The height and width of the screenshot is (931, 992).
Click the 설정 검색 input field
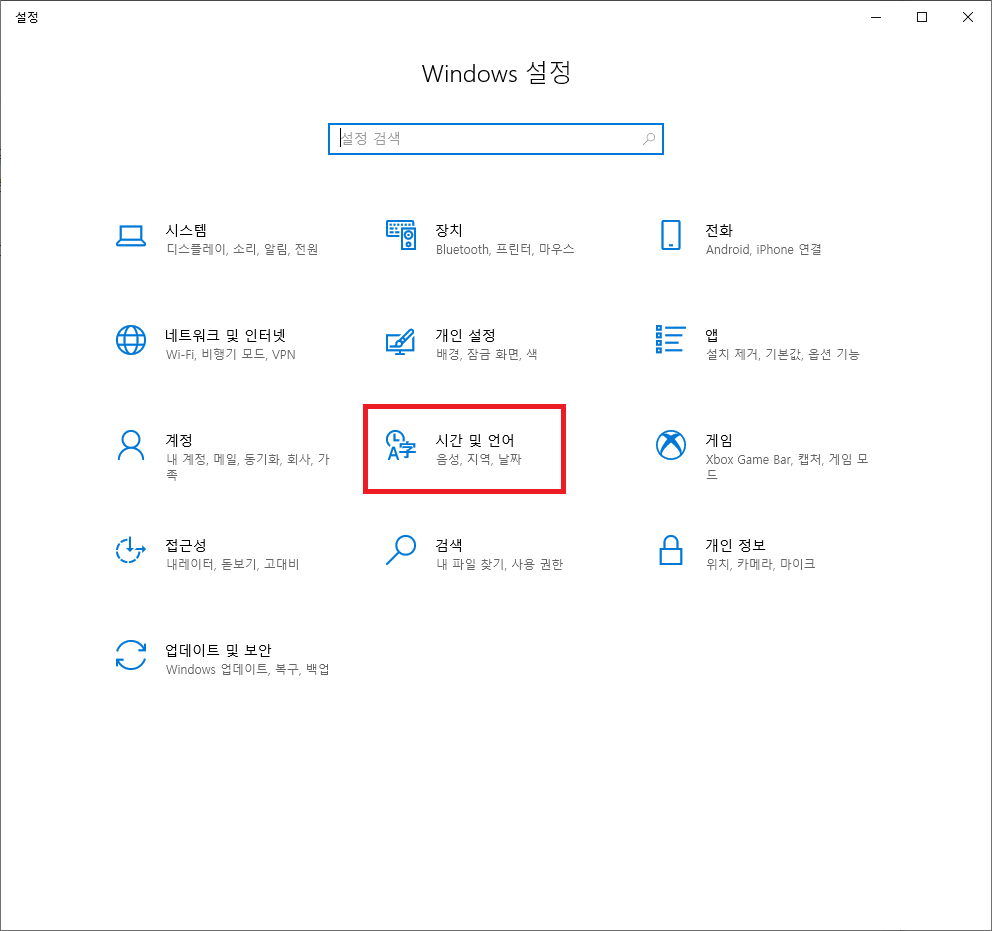(496, 139)
